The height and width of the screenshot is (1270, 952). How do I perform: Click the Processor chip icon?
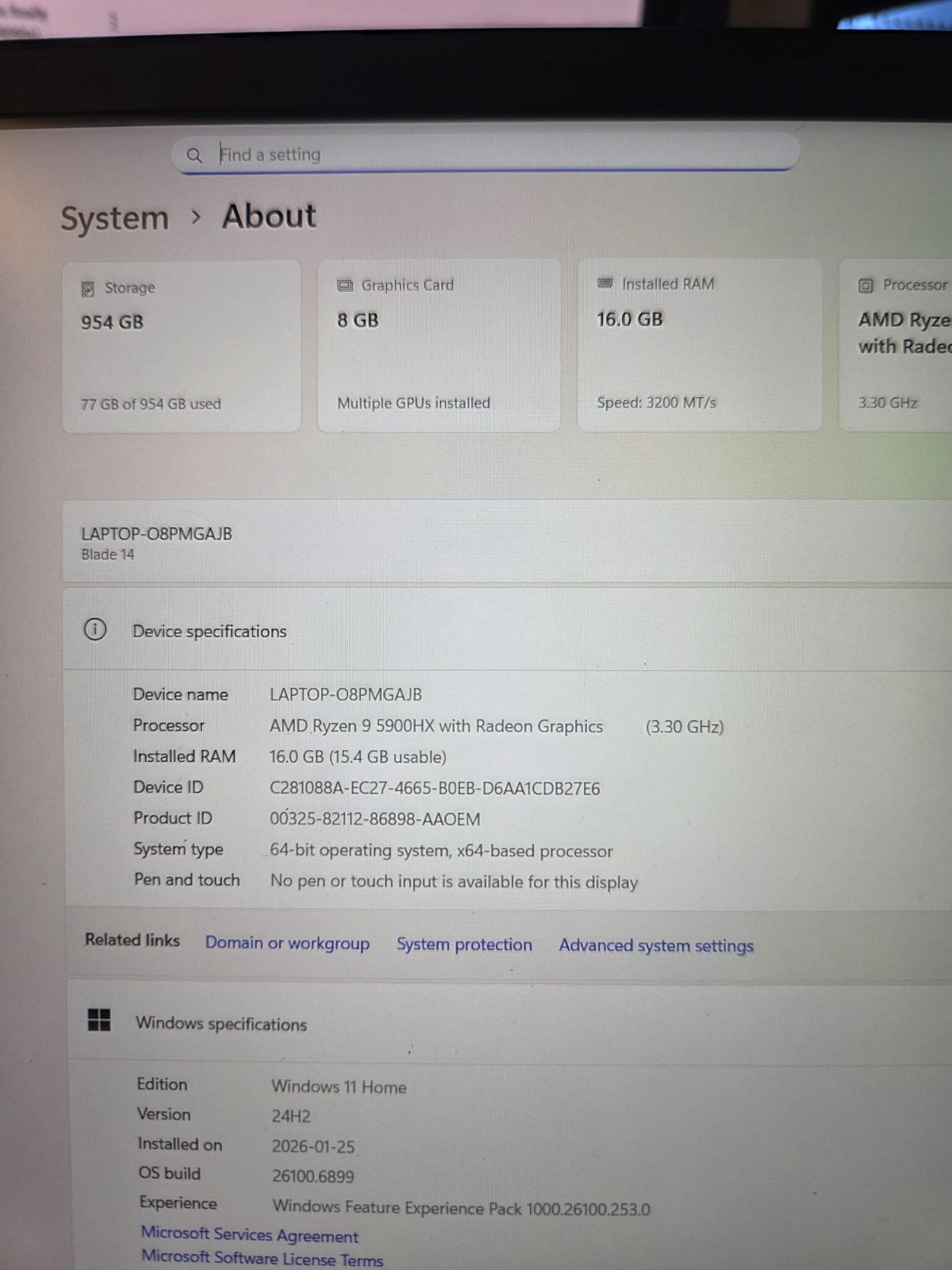point(866,286)
